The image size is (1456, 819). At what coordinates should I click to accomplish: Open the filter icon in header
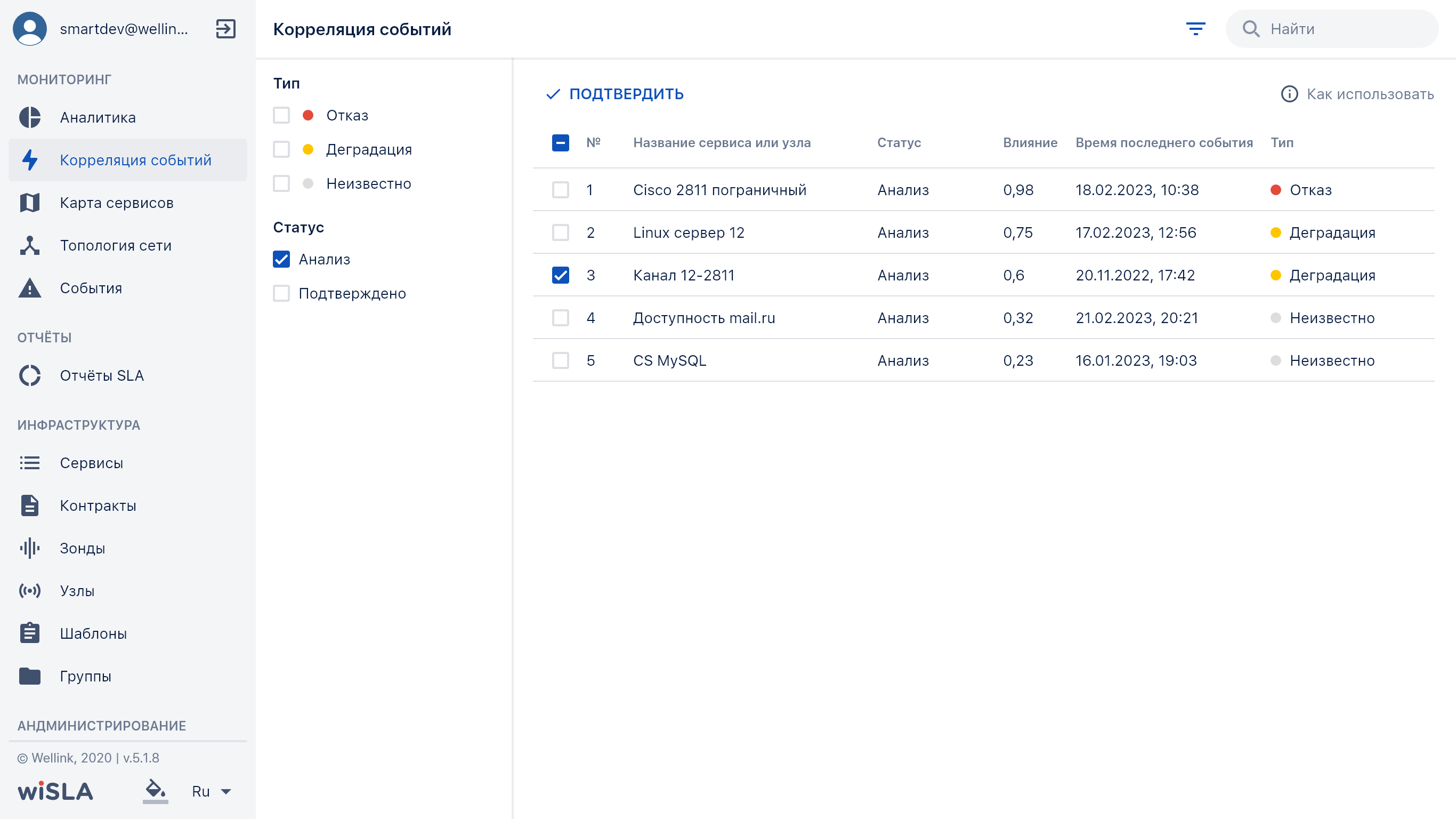1195,29
